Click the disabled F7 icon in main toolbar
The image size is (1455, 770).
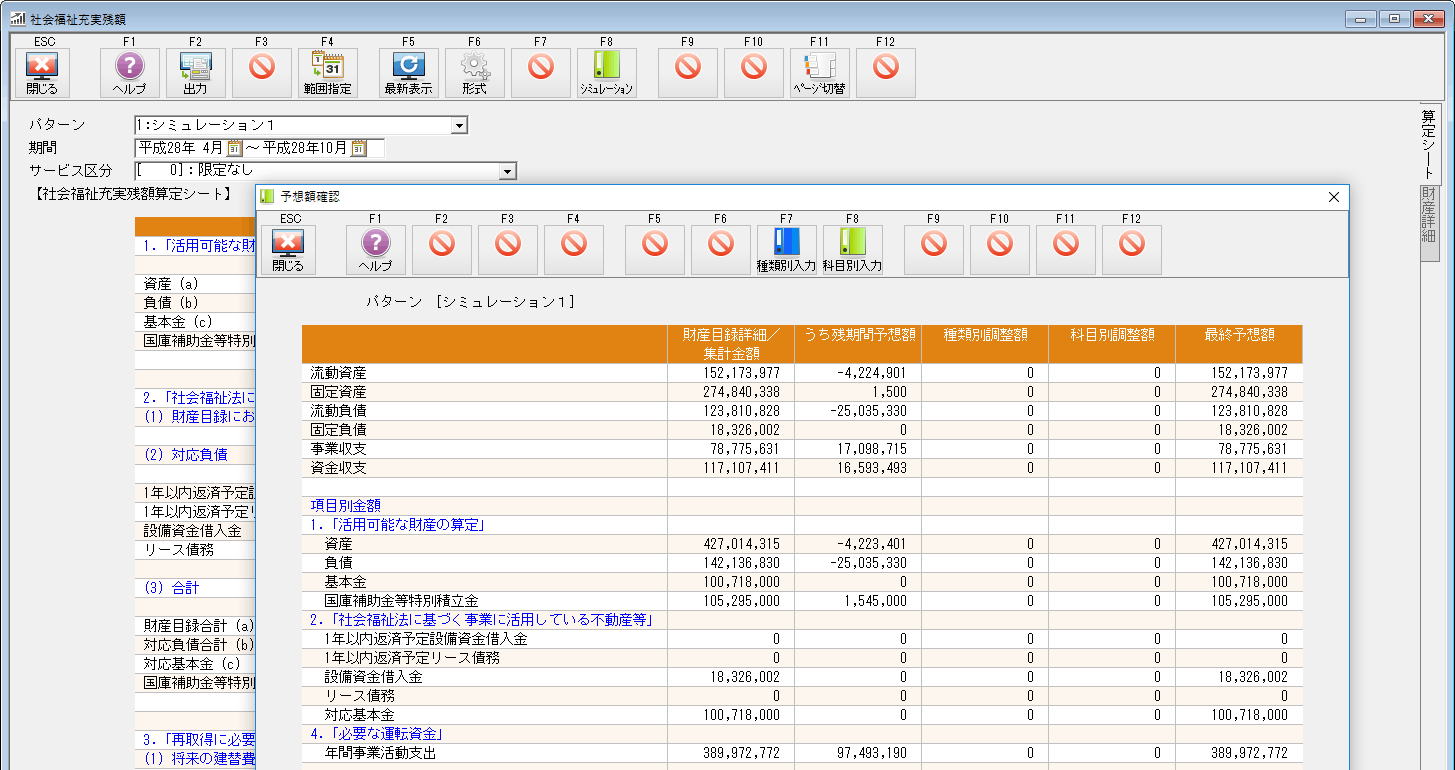pyautogui.click(x=541, y=72)
